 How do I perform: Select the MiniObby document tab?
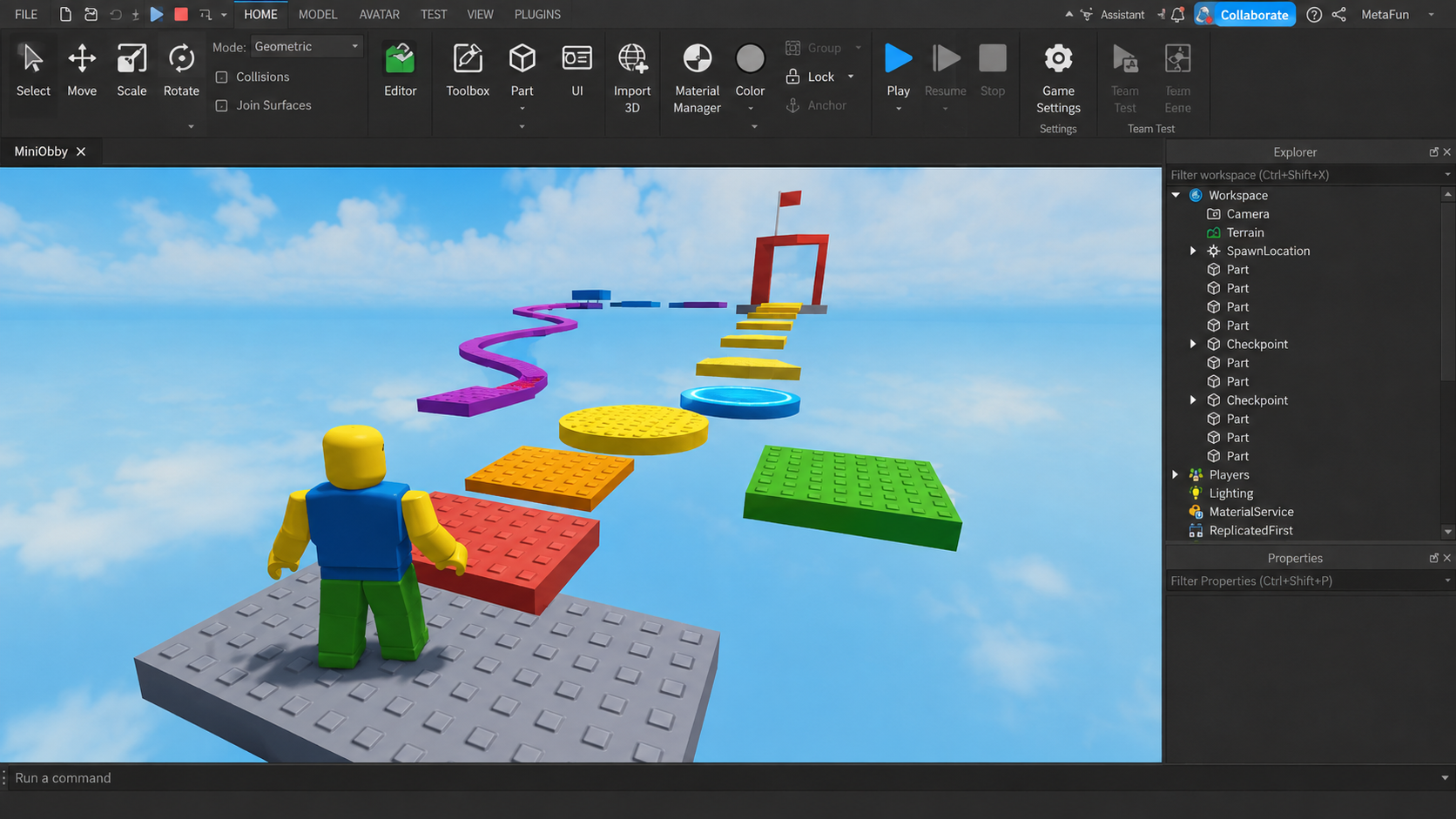(41, 151)
